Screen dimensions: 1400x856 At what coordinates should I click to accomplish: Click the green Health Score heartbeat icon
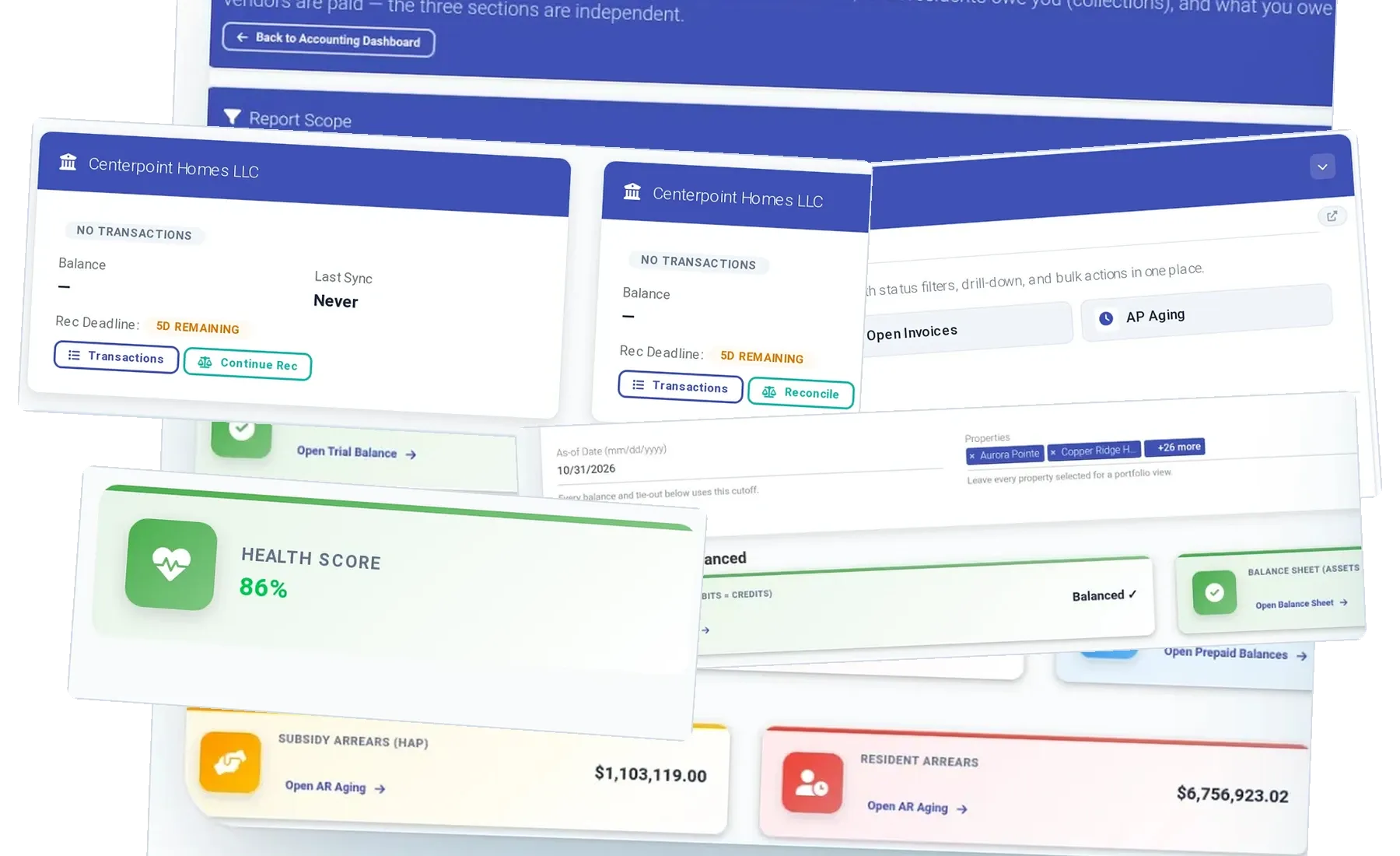click(x=171, y=564)
